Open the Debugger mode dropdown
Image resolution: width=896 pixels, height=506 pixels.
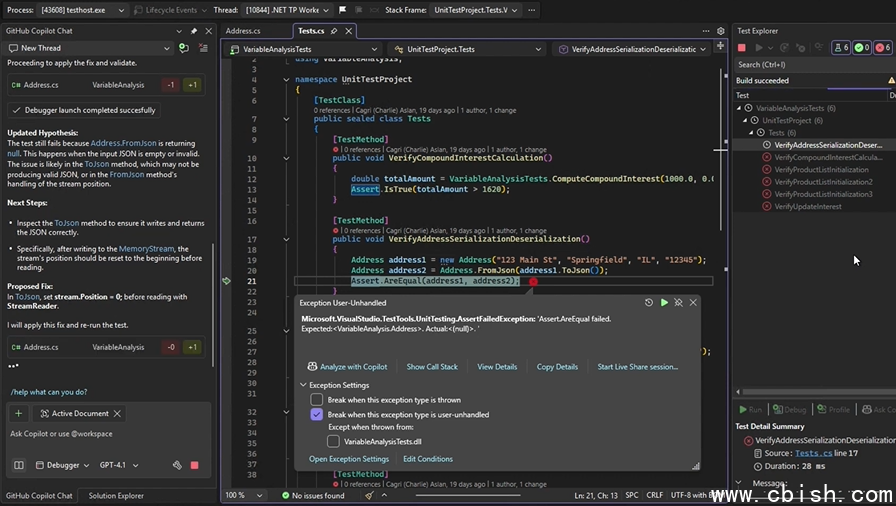pyautogui.click(x=62, y=465)
